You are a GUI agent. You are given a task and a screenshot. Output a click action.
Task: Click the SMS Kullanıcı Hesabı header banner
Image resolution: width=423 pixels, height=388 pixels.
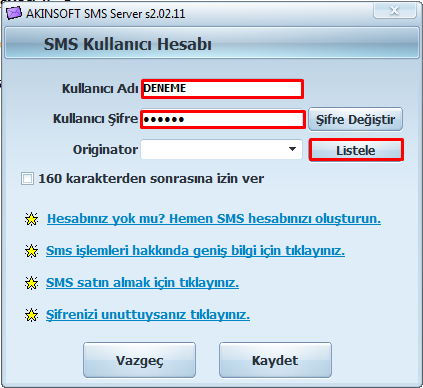tap(212, 43)
